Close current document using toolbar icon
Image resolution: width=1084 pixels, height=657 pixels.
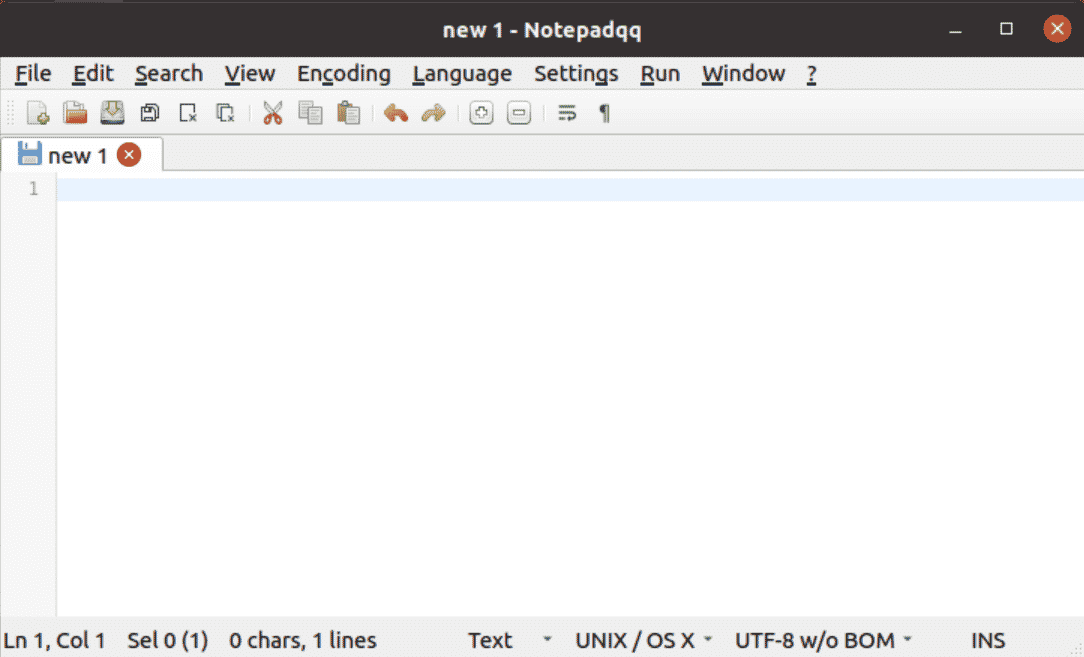[x=187, y=113]
